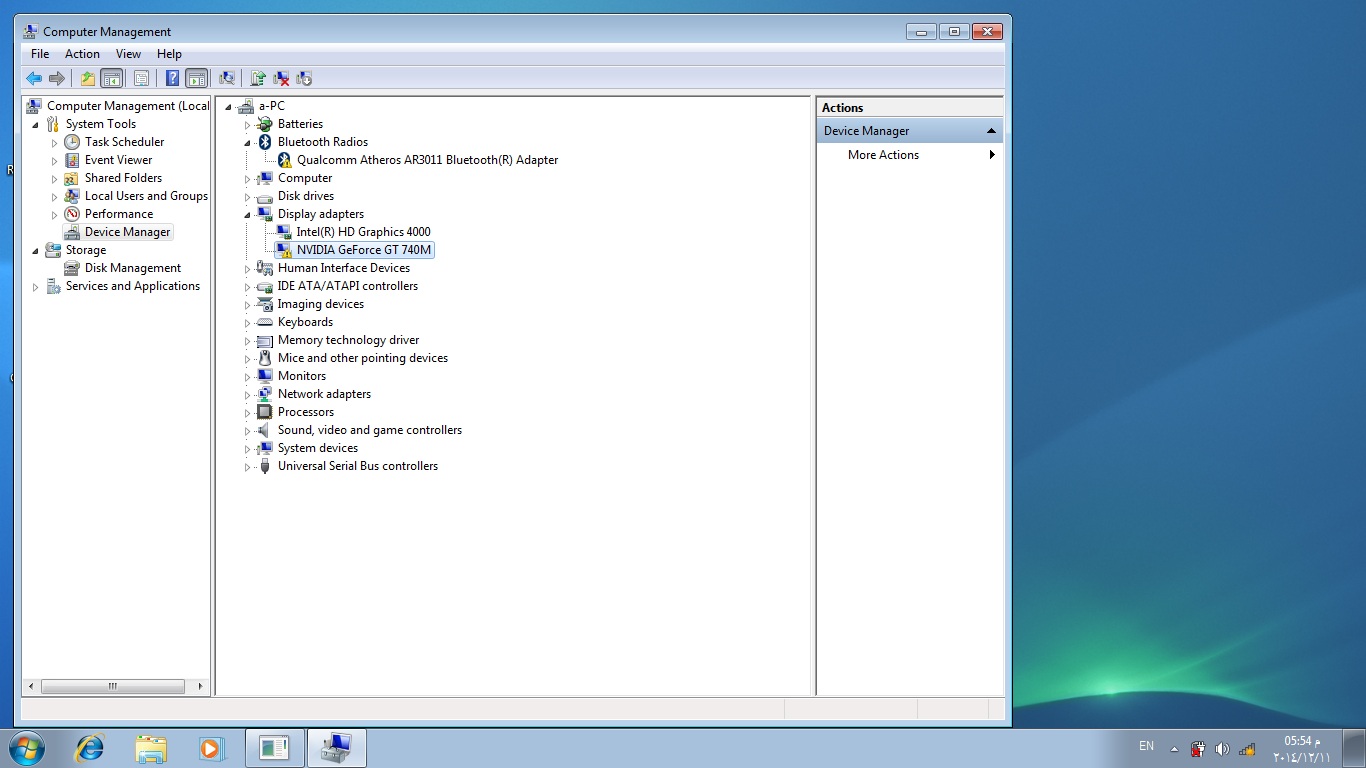Image resolution: width=1366 pixels, height=768 pixels.
Task: Open the Action menu
Action: coord(82,54)
